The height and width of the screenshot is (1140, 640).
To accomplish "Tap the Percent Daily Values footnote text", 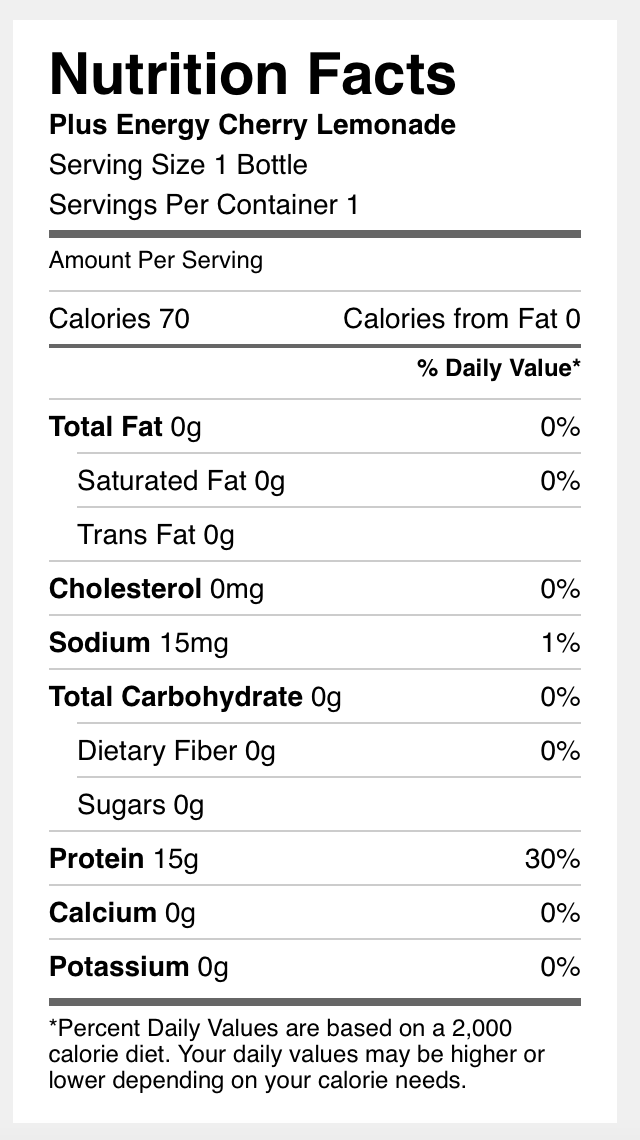I will [x=297, y=1054].
